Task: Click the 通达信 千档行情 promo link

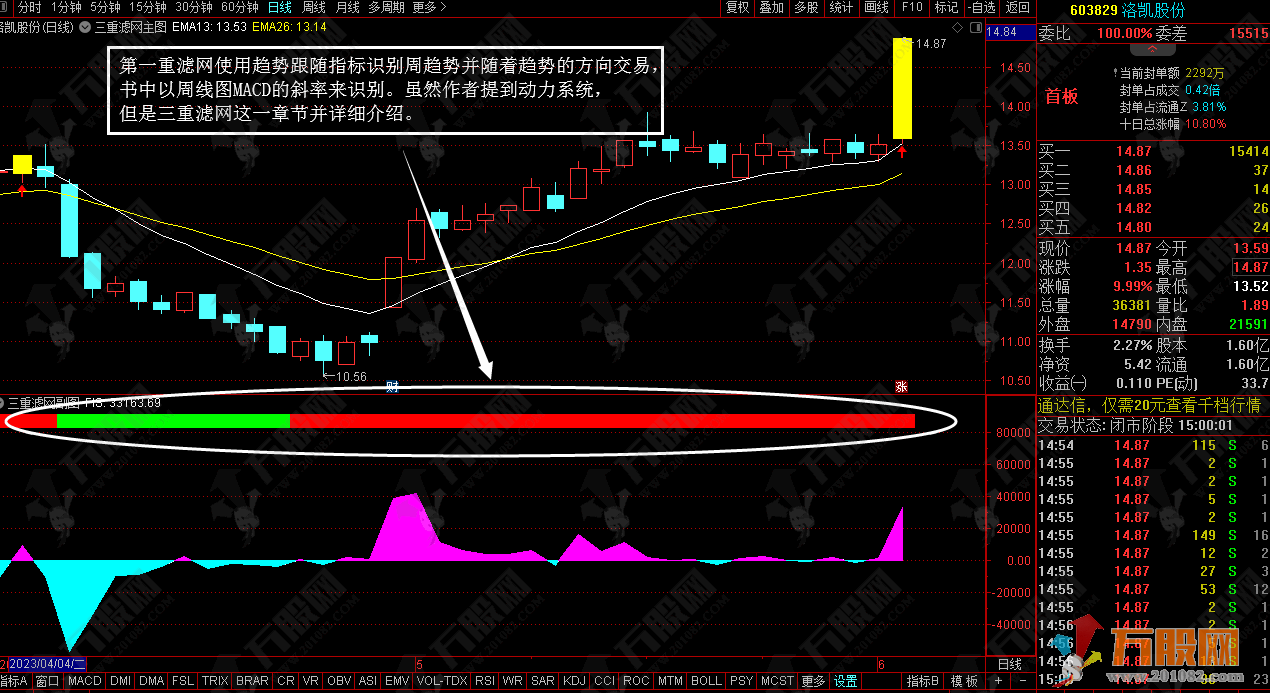Action: click(x=1148, y=405)
